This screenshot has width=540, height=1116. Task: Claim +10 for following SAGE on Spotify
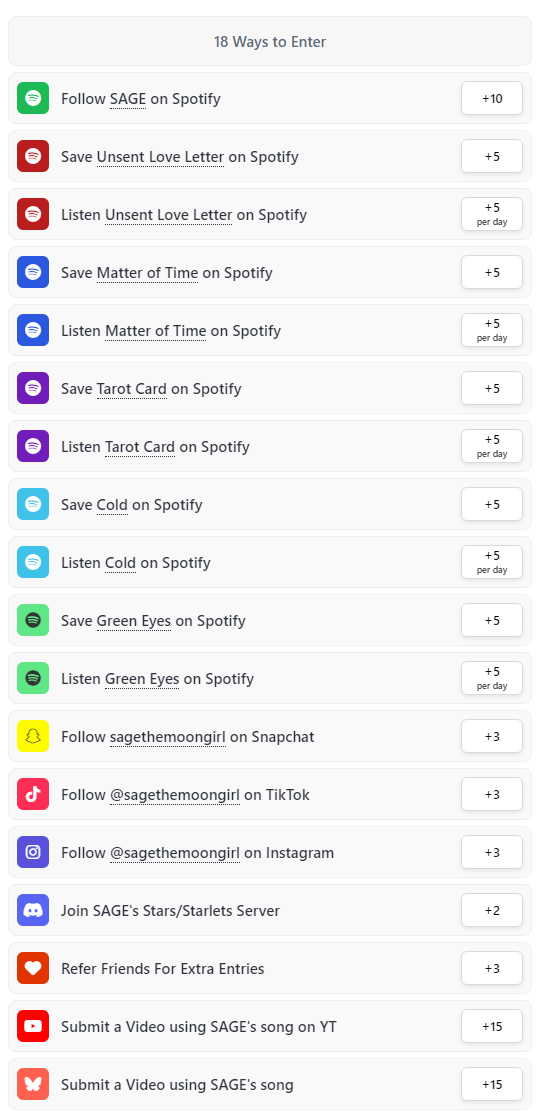[x=492, y=98]
